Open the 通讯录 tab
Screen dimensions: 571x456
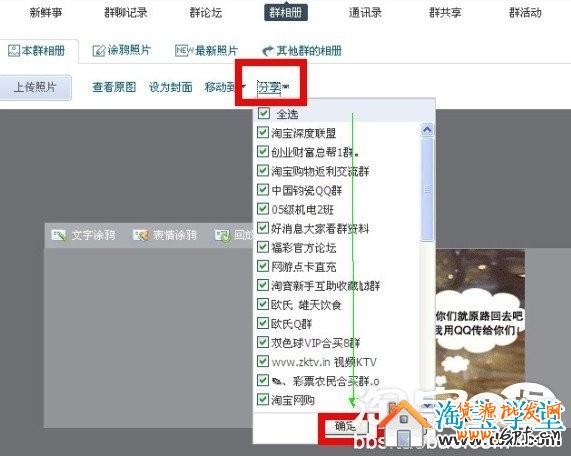tap(365, 13)
